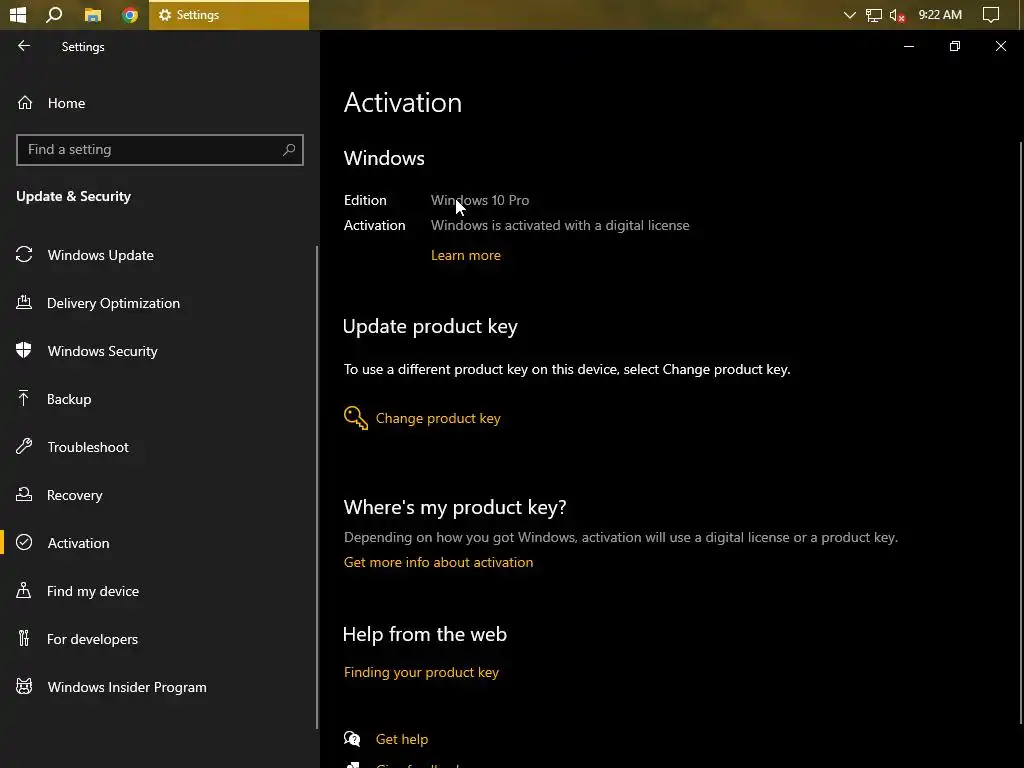Open Google Chrome from the taskbar

coord(130,14)
